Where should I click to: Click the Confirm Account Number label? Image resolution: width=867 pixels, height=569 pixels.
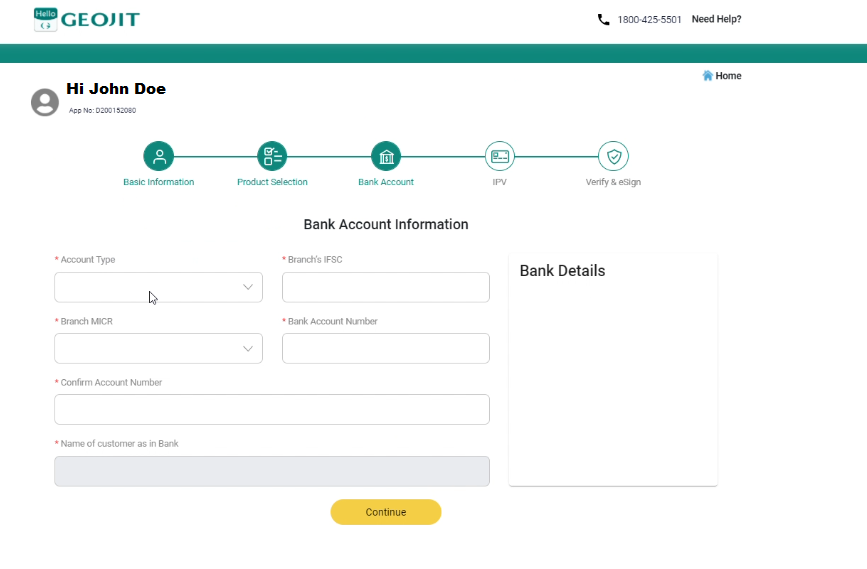[111, 383]
